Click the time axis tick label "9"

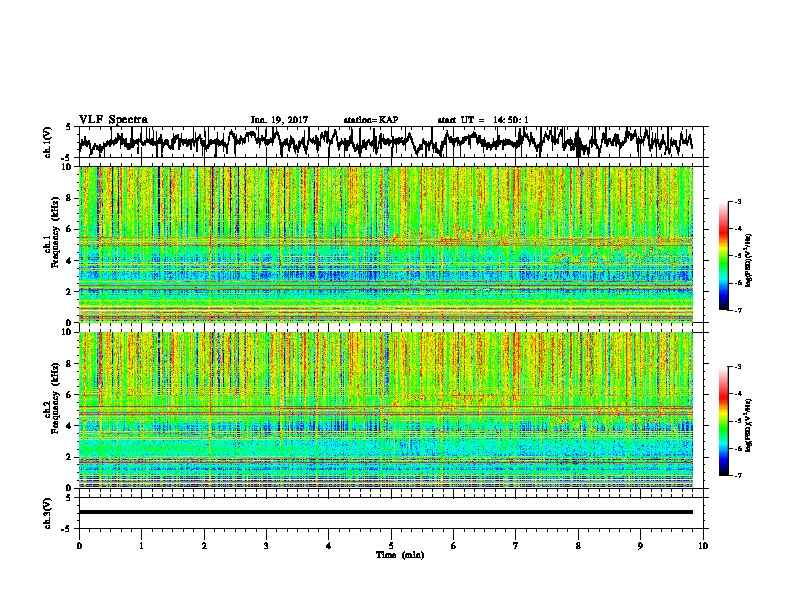point(640,545)
